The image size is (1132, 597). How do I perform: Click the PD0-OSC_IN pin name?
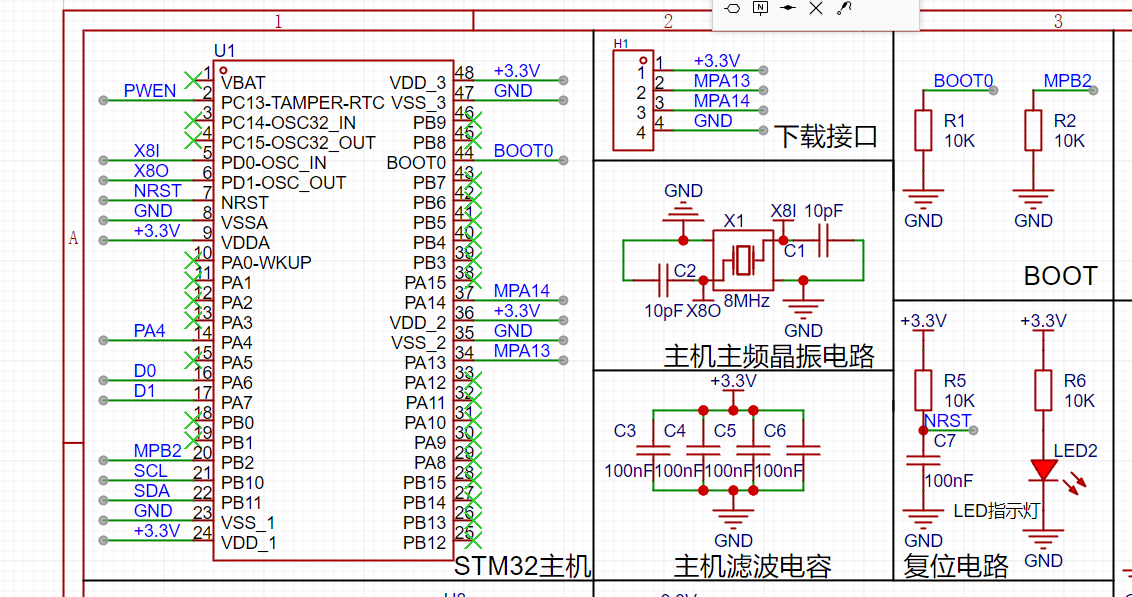[274, 162]
